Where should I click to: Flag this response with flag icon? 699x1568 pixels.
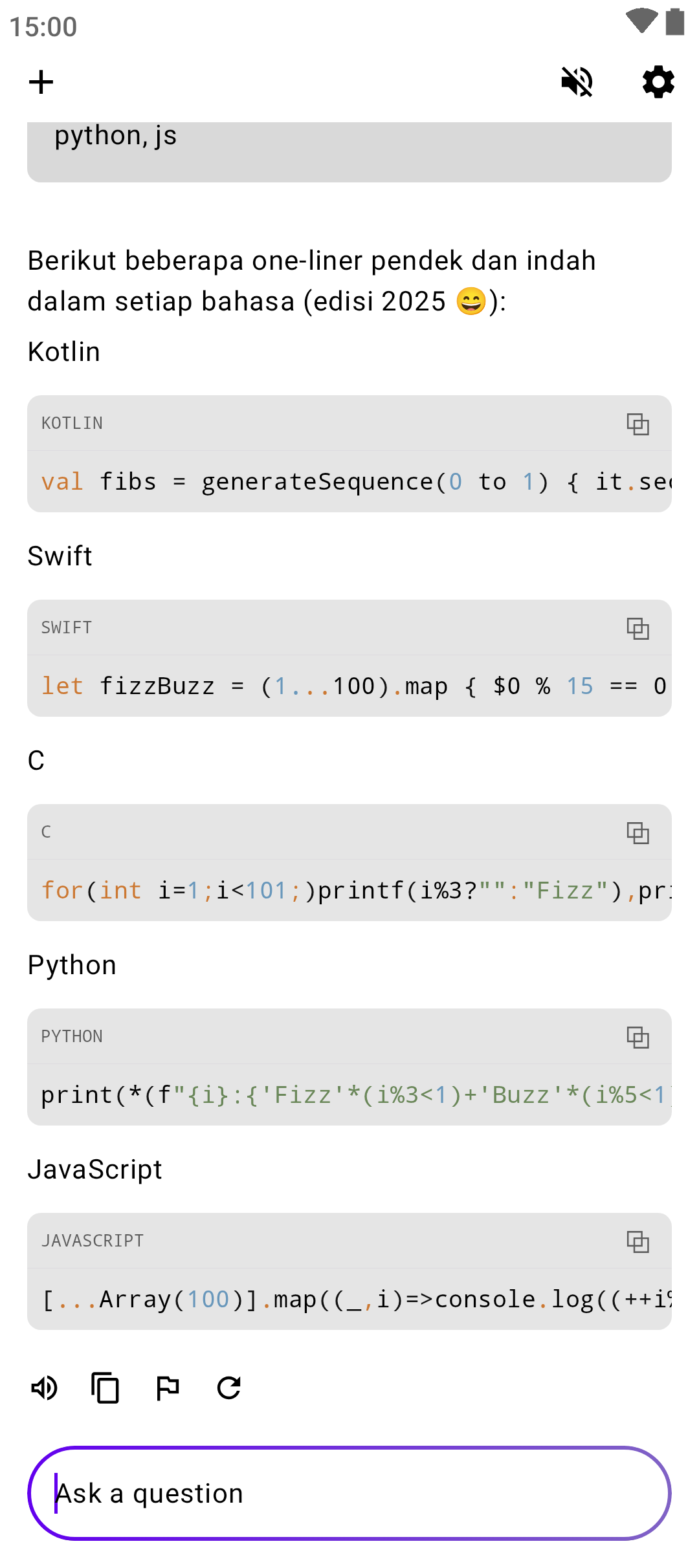point(168,1388)
